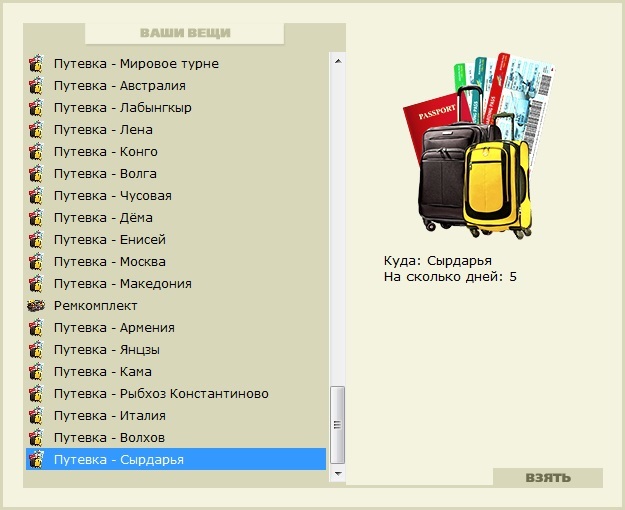The height and width of the screenshot is (510, 625).
Task: Click the luggage icon beside Путевка - Москва
Action: click(36, 262)
